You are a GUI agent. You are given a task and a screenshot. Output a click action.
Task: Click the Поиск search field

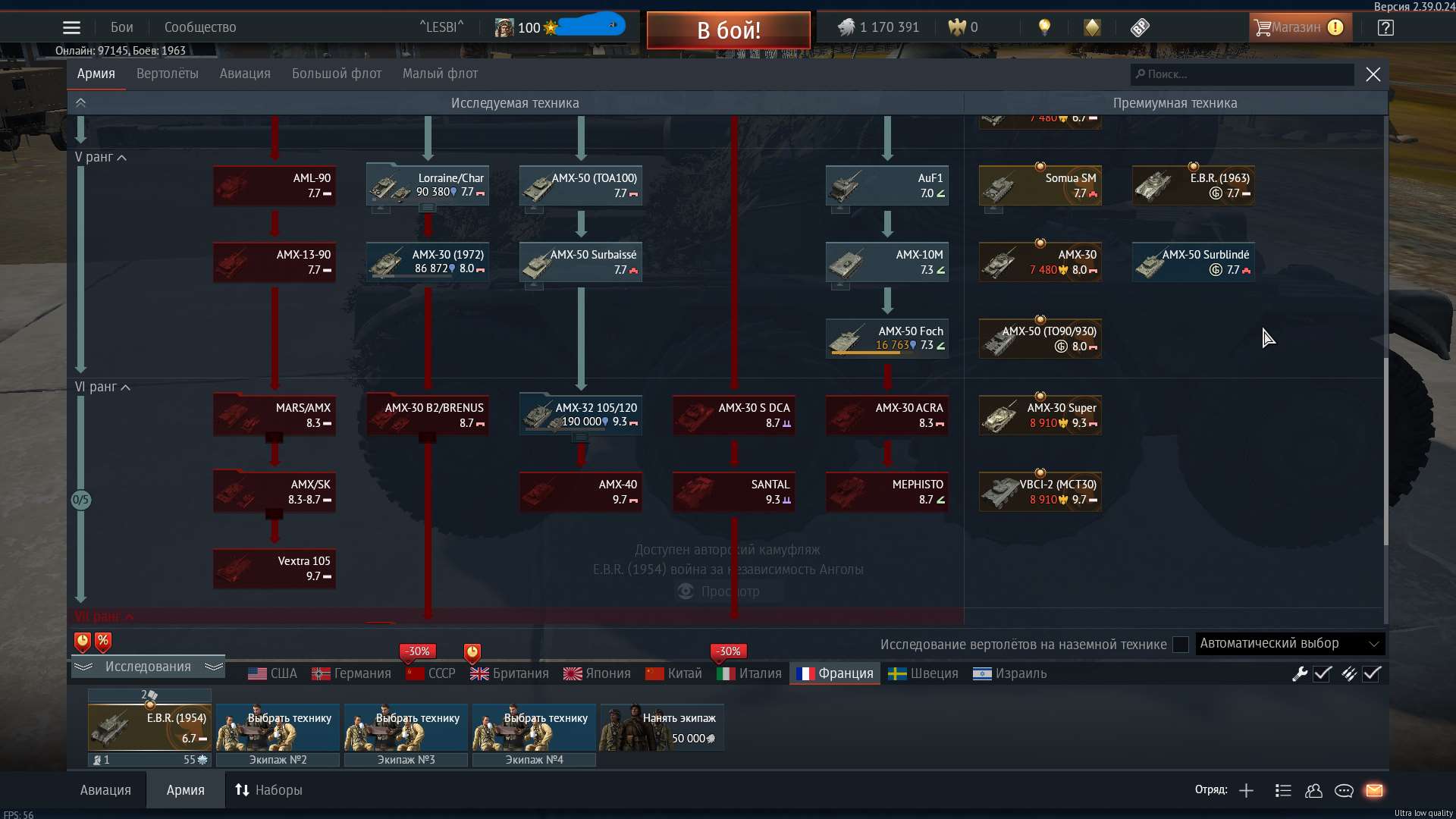(1241, 74)
